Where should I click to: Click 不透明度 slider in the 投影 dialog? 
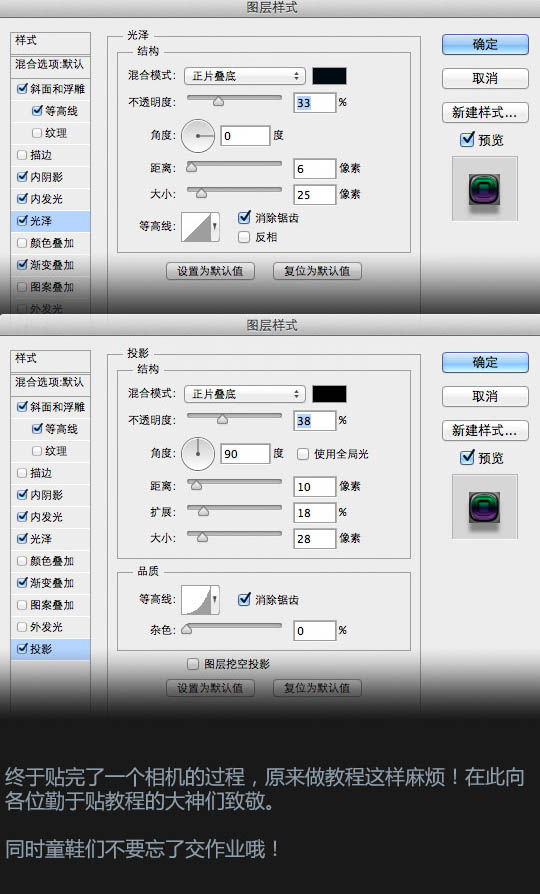tap(234, 418)
